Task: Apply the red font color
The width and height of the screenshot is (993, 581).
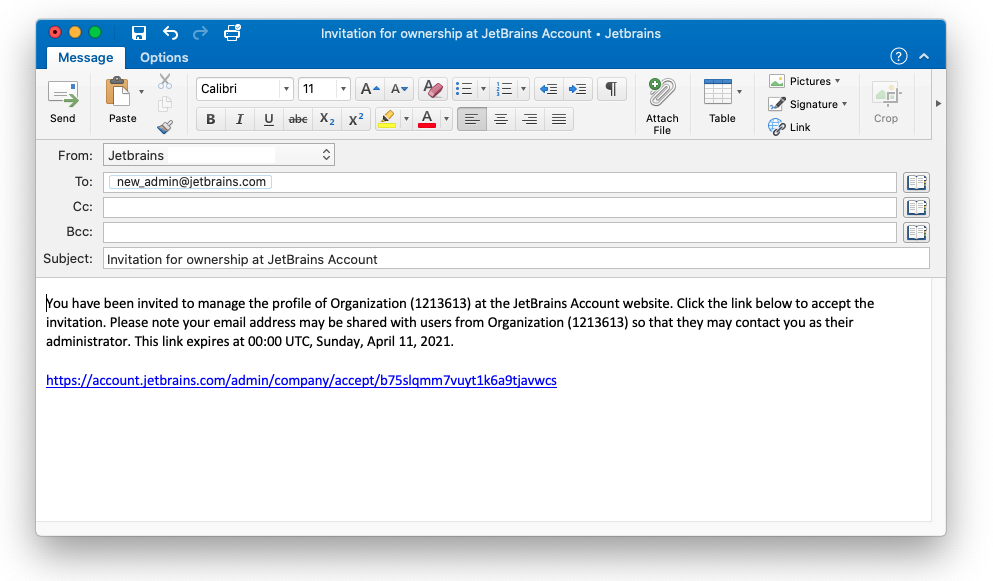Action: point(427,119)
